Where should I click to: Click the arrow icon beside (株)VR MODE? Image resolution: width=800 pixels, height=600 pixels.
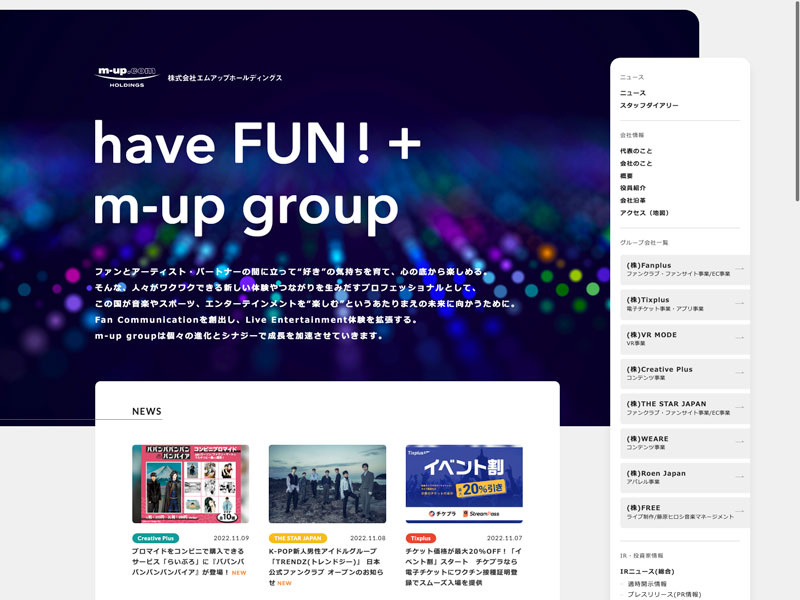coord(739,338)
